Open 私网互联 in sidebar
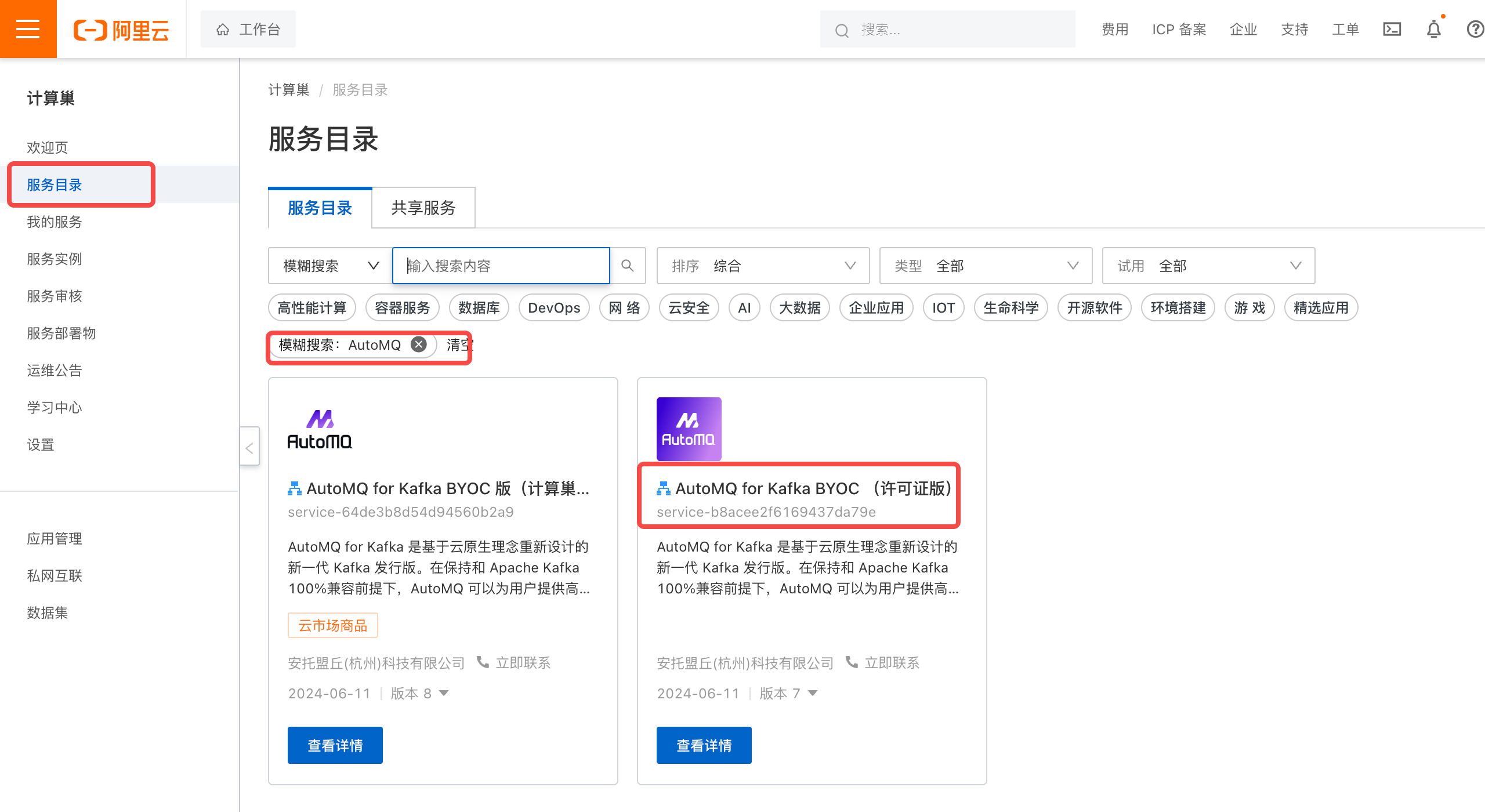Screen dimensions: 1485x812 pos(55,575)
